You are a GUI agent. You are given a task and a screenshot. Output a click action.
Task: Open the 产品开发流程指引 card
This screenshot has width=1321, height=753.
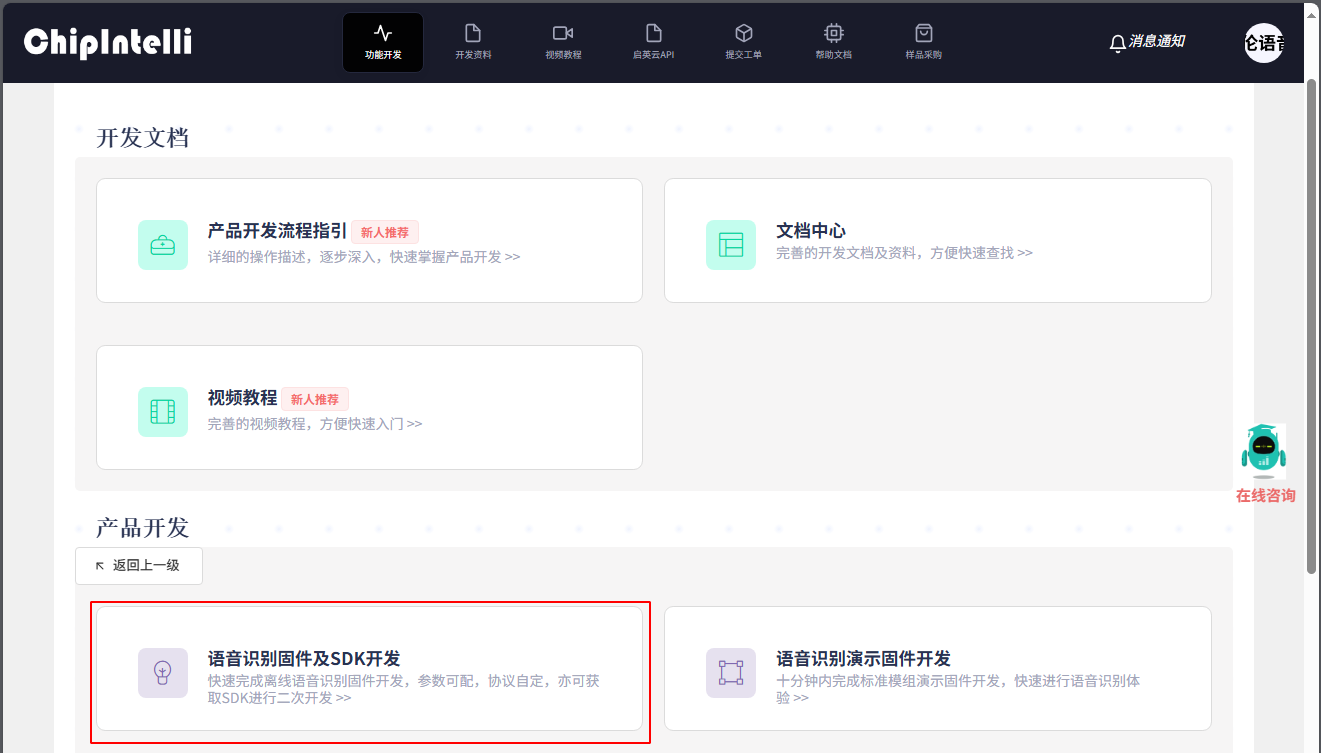click(x=369, y=240)
